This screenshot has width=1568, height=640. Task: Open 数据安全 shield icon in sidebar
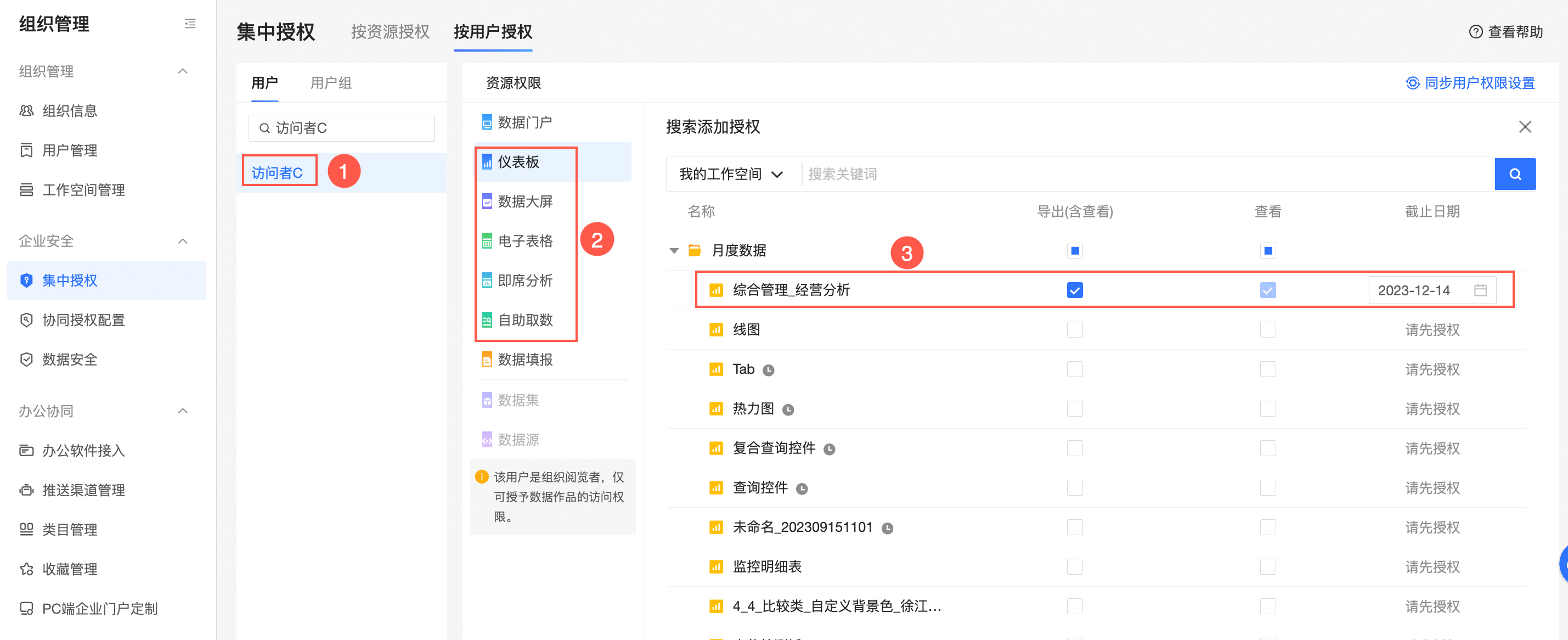pos(26,360)
